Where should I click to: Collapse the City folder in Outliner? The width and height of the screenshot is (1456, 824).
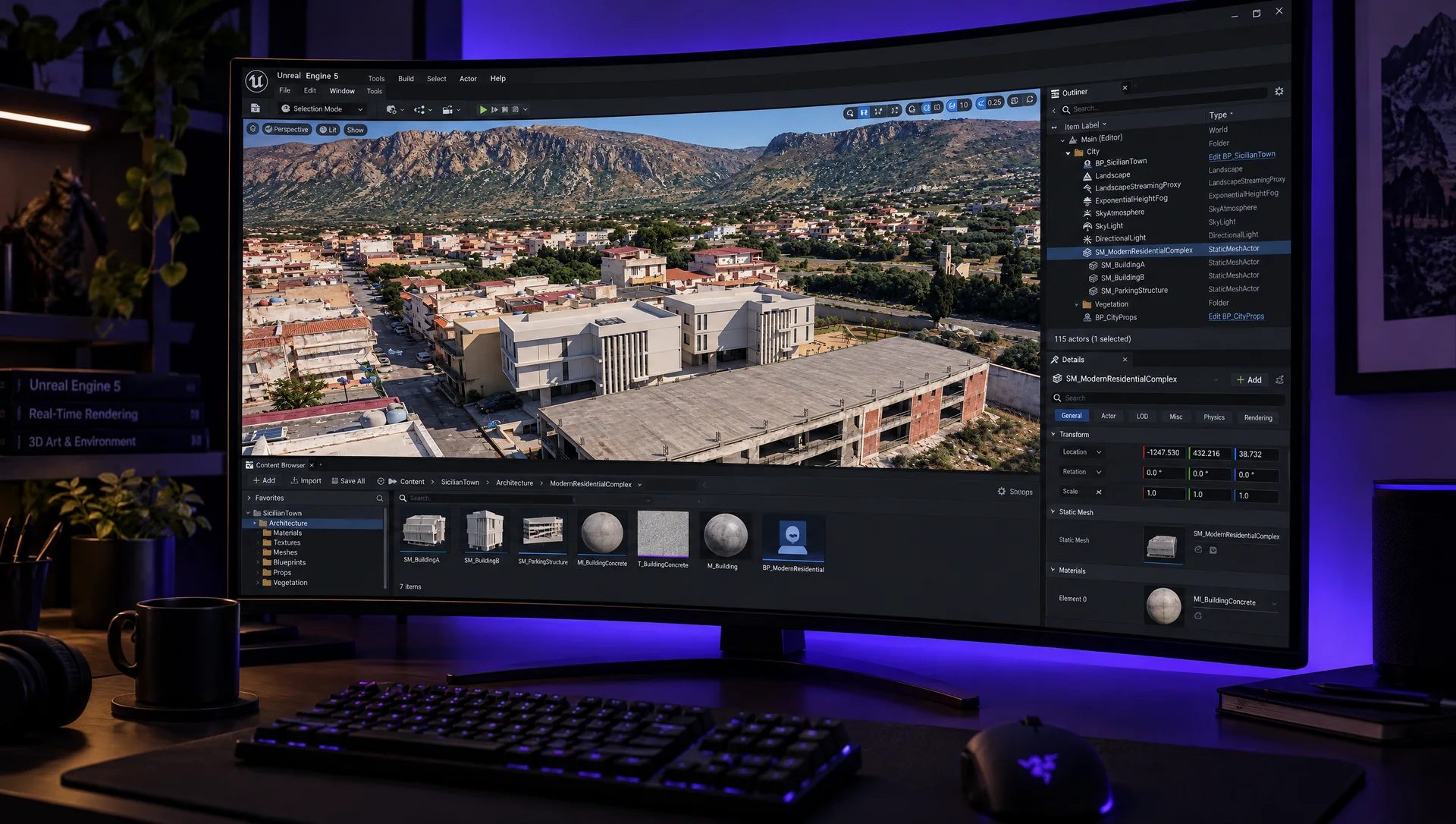1068,153
